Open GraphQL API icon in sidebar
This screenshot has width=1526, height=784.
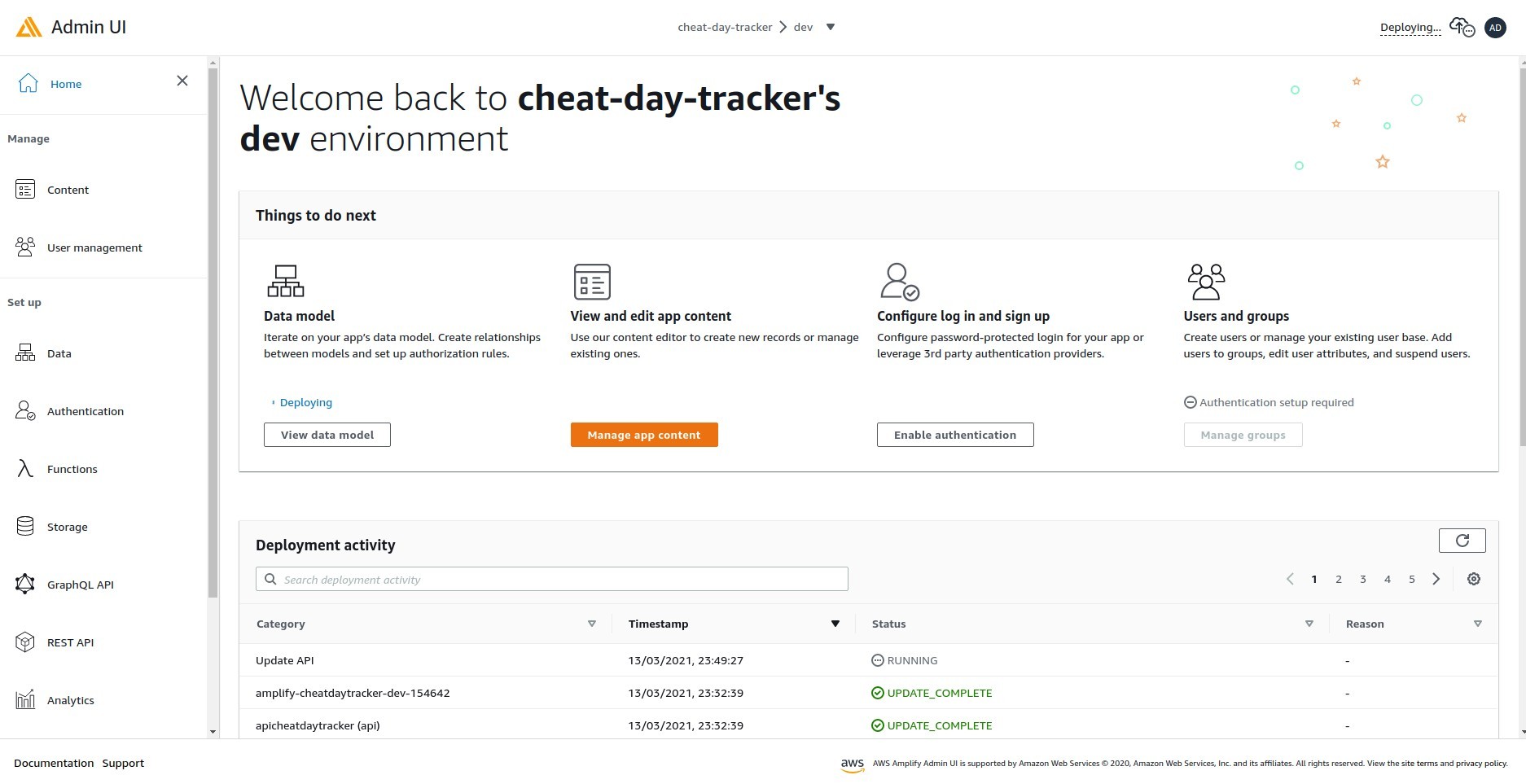(25, 584)
